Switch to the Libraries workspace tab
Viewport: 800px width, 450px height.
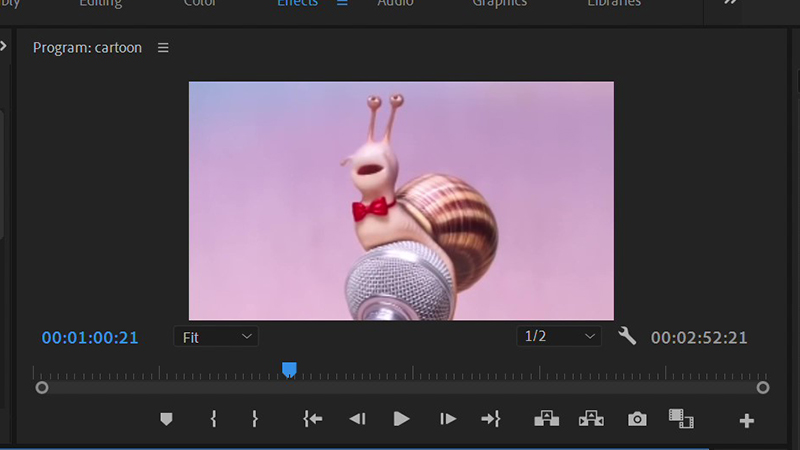click(614, 3)
